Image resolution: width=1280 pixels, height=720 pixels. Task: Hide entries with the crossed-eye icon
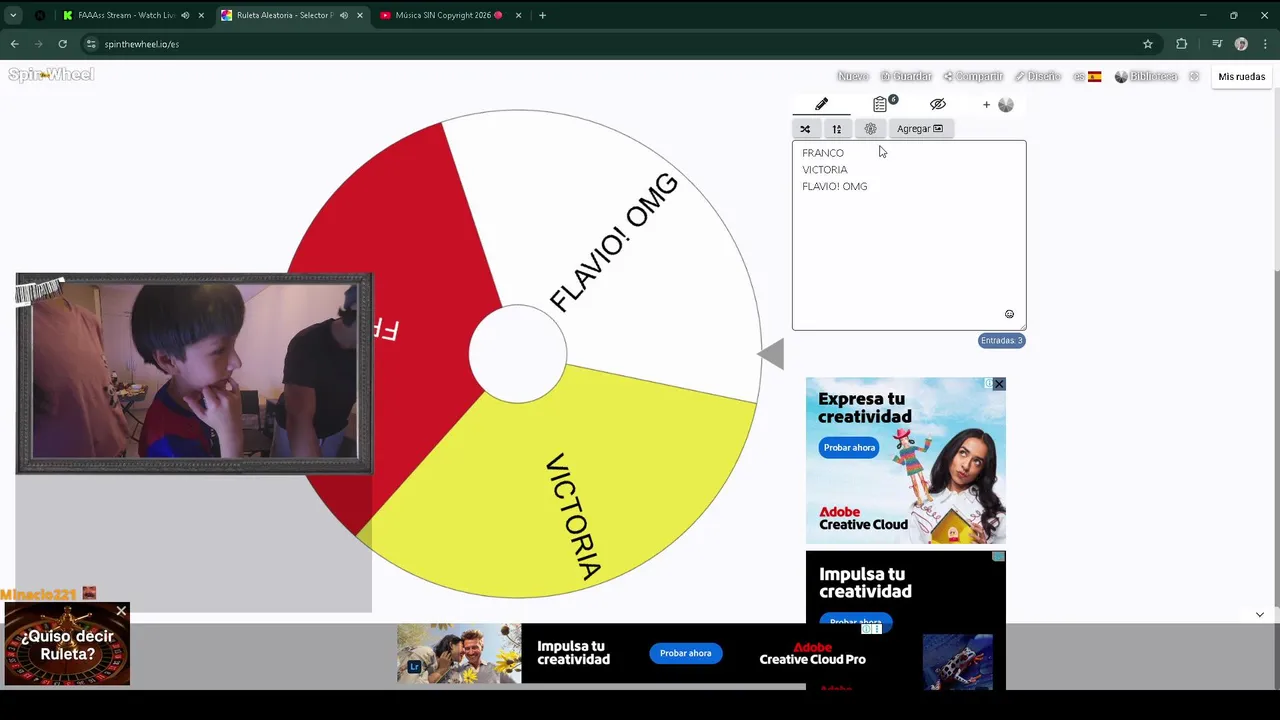[x=937, y=104]
